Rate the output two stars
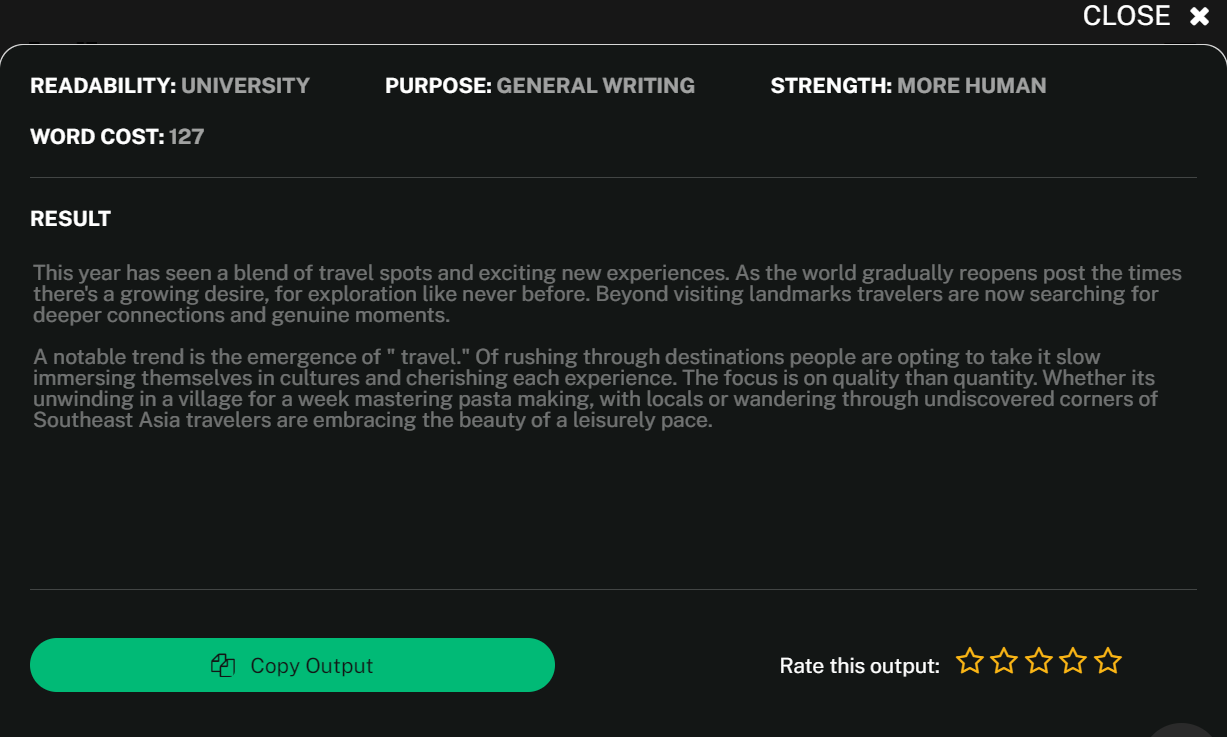Screen dimensions: 1227x737 point(1004,661)
